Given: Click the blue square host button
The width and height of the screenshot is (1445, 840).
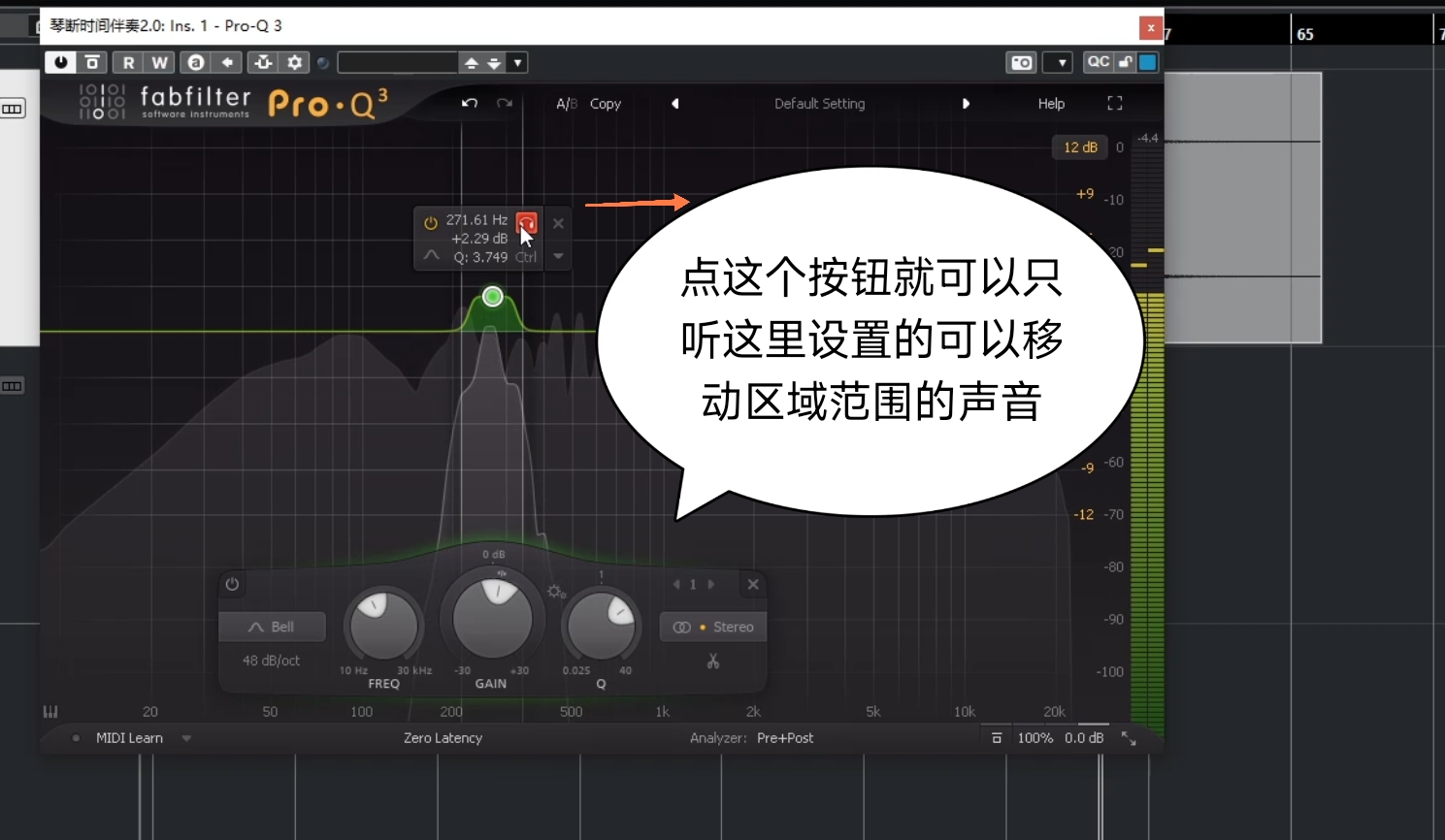Looking at the screenshot, I should coord(1148,62).
